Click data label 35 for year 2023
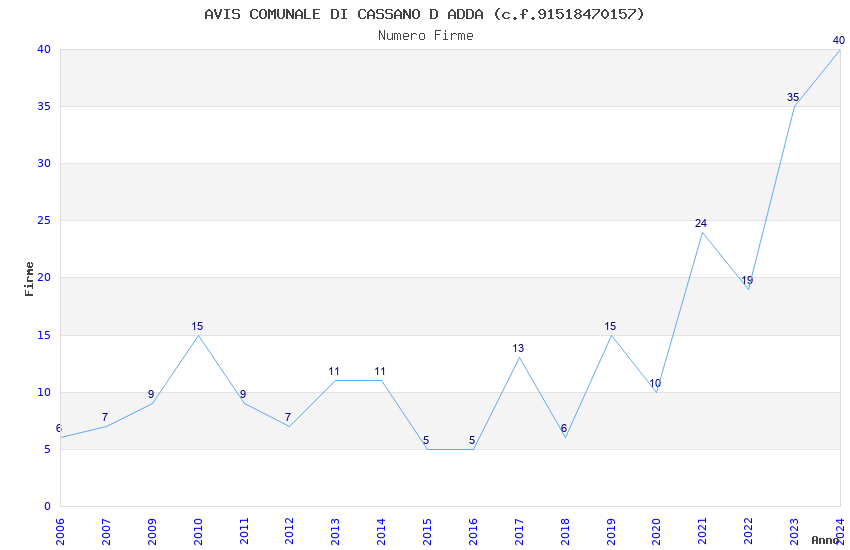Image resolution: width=850 pixels, height=550 pixels. click(x=793, y=98)
